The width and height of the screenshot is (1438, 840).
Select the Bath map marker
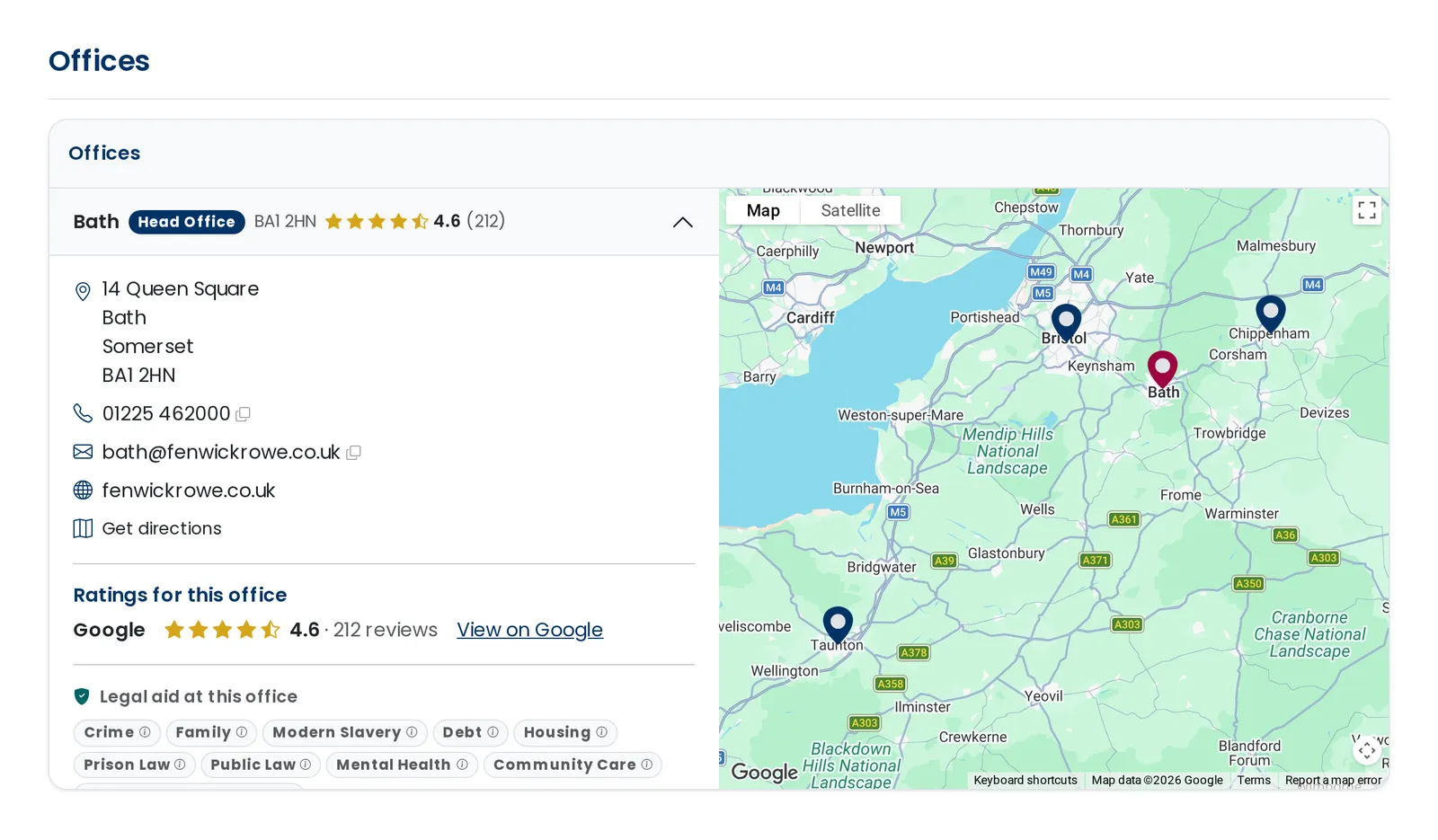[x=1162, y=368]
